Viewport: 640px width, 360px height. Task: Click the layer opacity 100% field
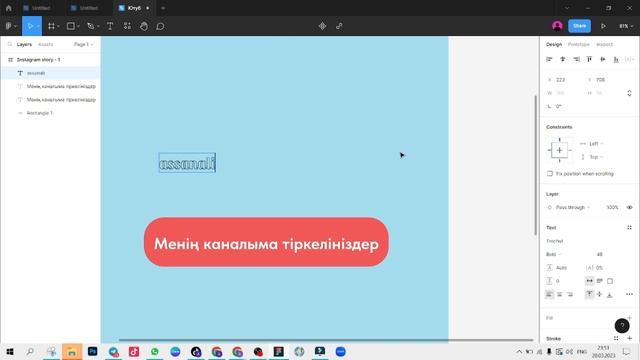pyautogui.click(x=612, y=207)
